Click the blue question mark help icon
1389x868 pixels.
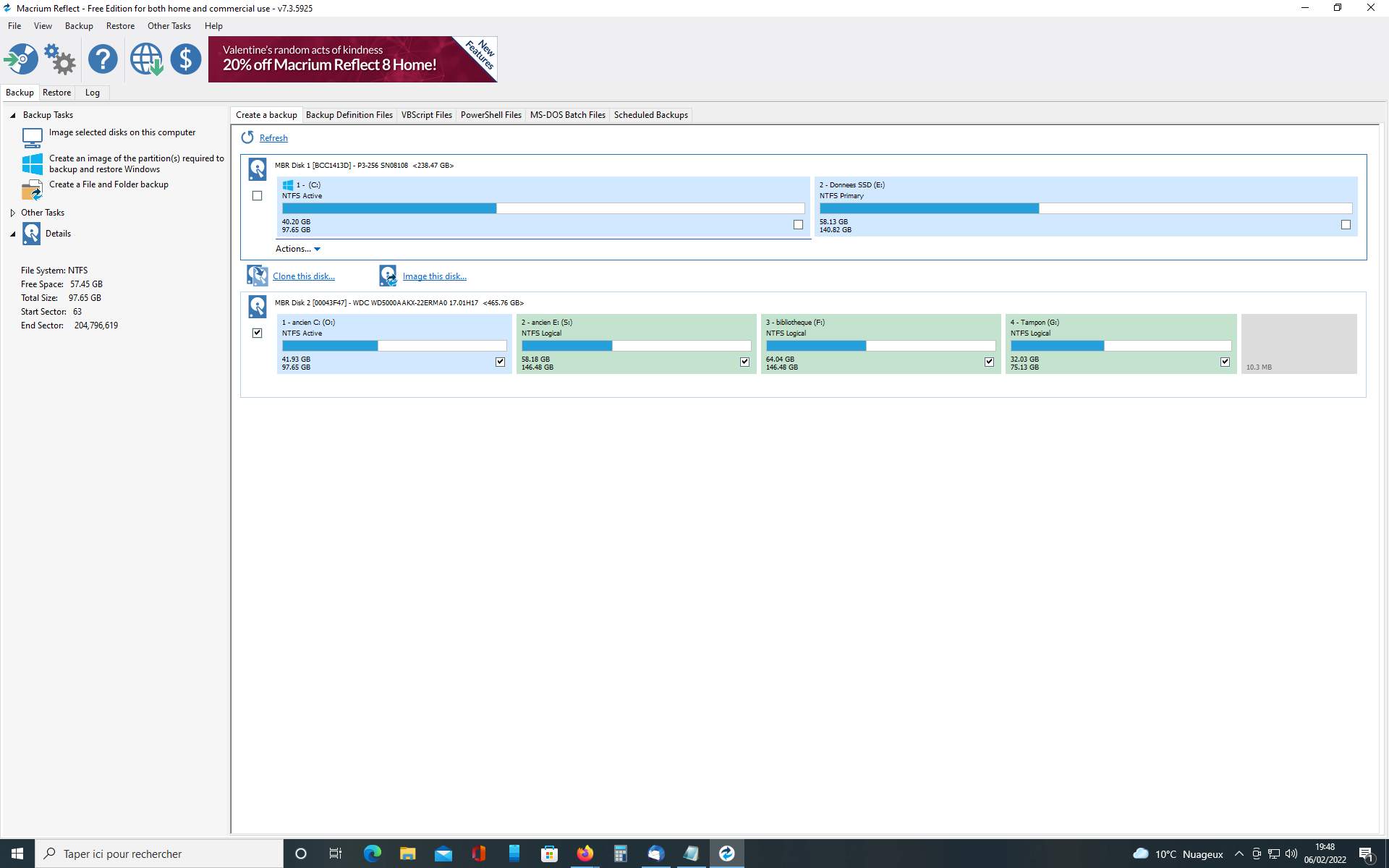tap(103, 59)
